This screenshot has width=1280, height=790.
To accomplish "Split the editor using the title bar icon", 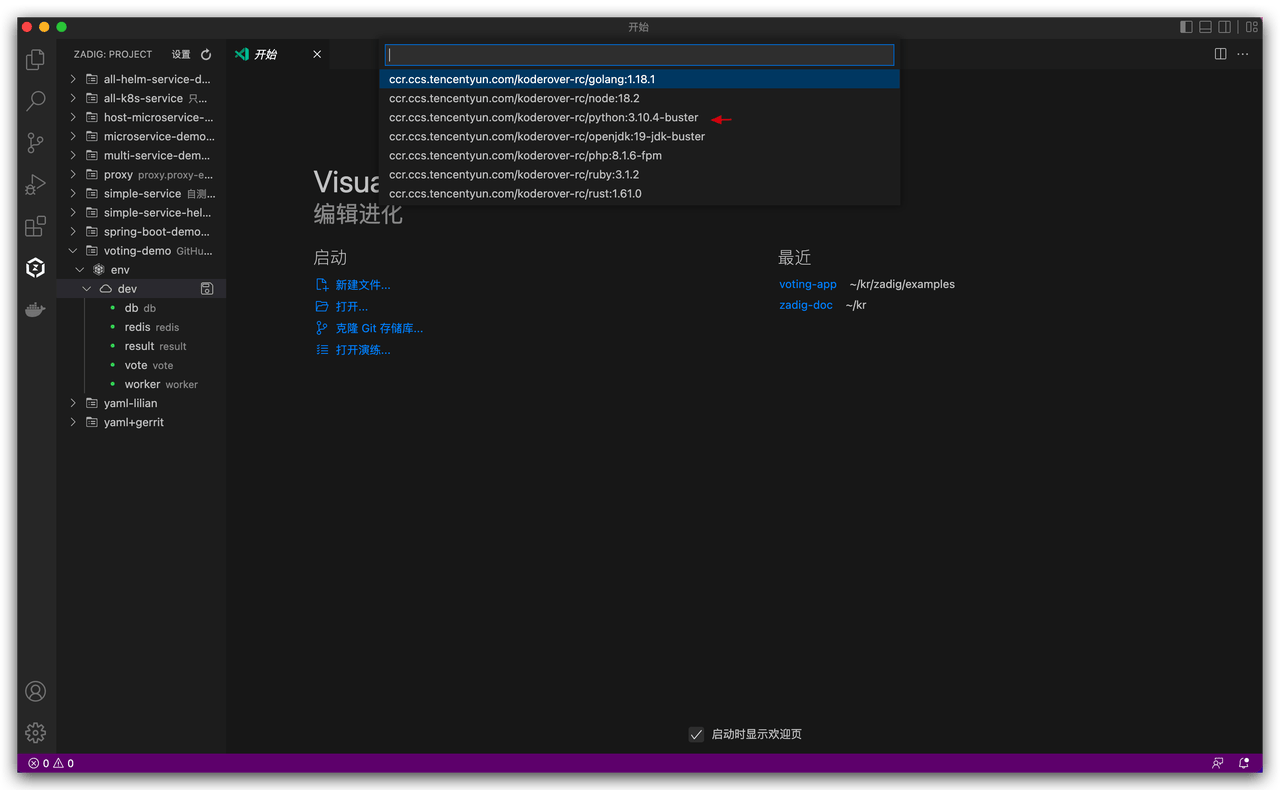I will (1221, 54).
